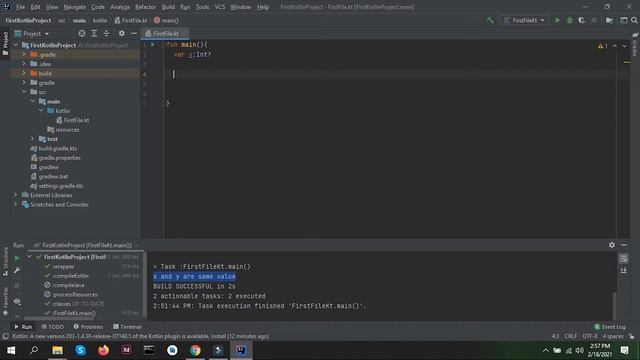This screenshot has width=640, height=360.
Task: Open the Terminal tool window tab
Action: pos(127,327)
